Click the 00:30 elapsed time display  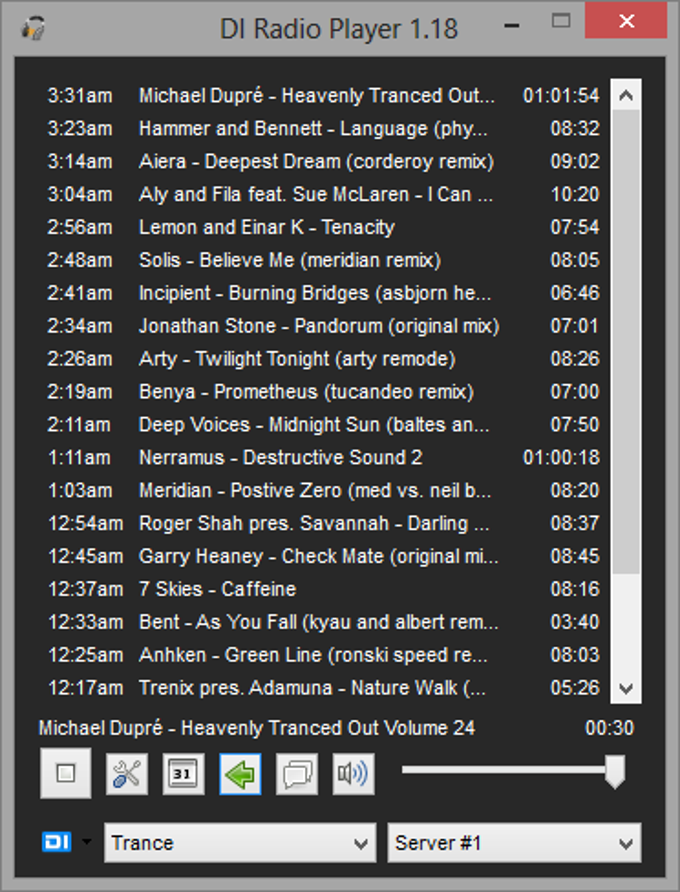coord(609,728)
